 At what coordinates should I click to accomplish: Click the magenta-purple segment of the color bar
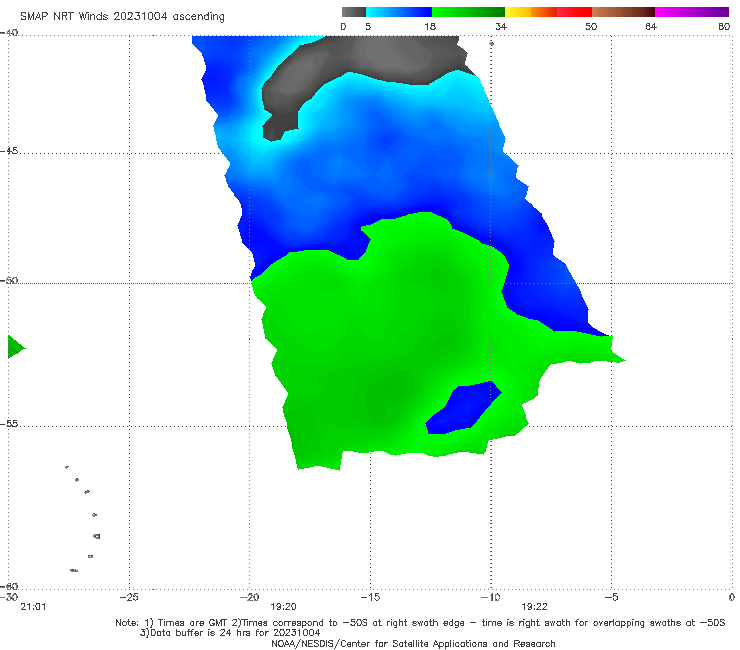(692, 12)
